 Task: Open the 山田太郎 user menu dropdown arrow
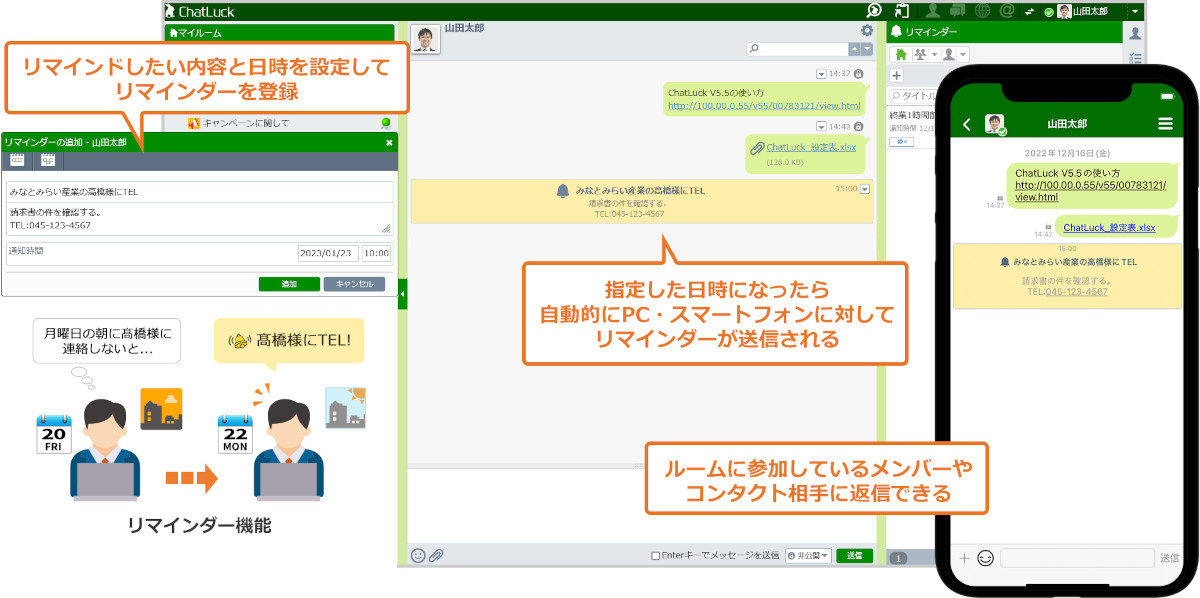(1136, 12)
